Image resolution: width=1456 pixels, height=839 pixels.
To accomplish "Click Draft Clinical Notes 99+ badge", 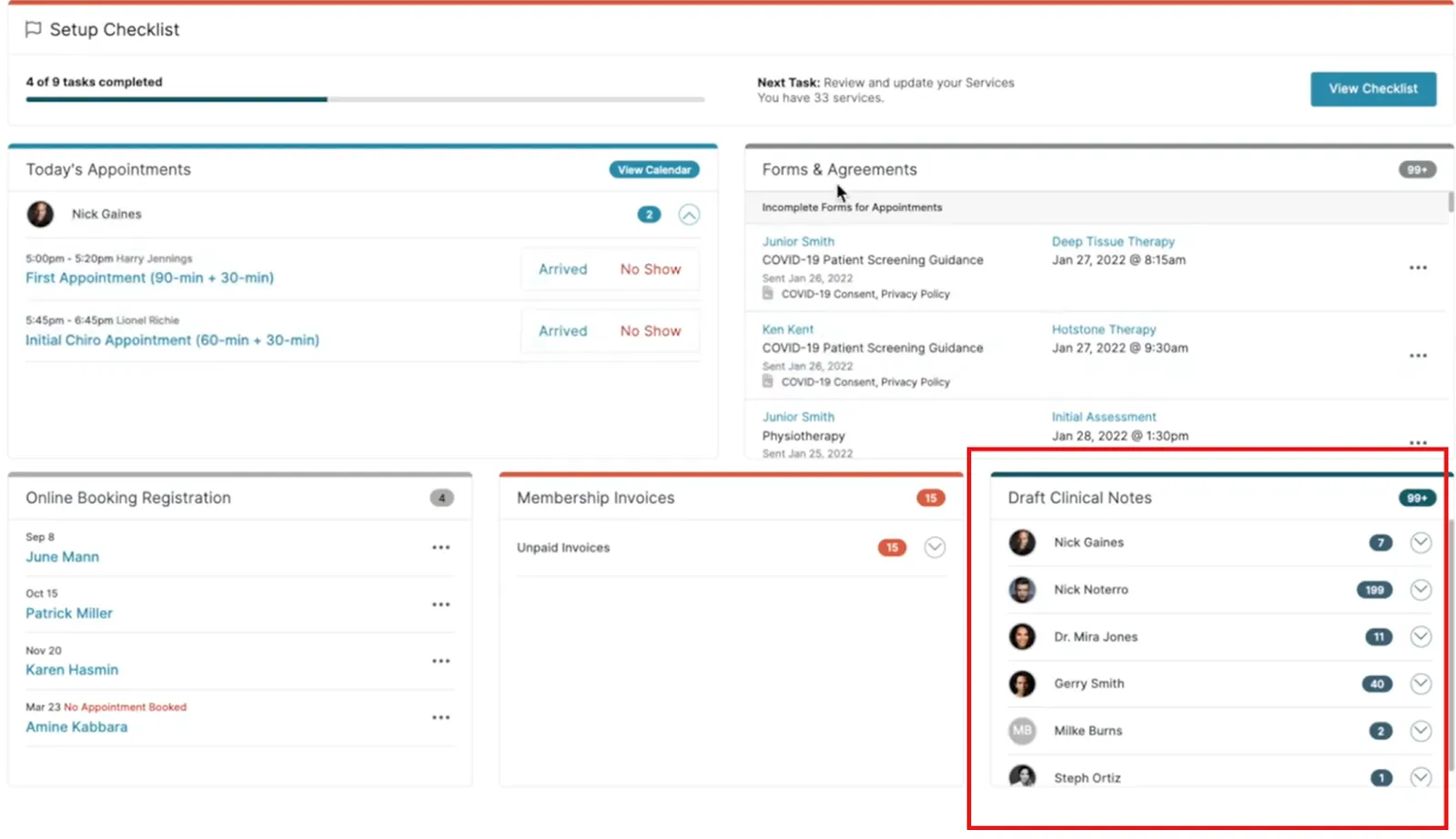I will (x=1417, y=498).
